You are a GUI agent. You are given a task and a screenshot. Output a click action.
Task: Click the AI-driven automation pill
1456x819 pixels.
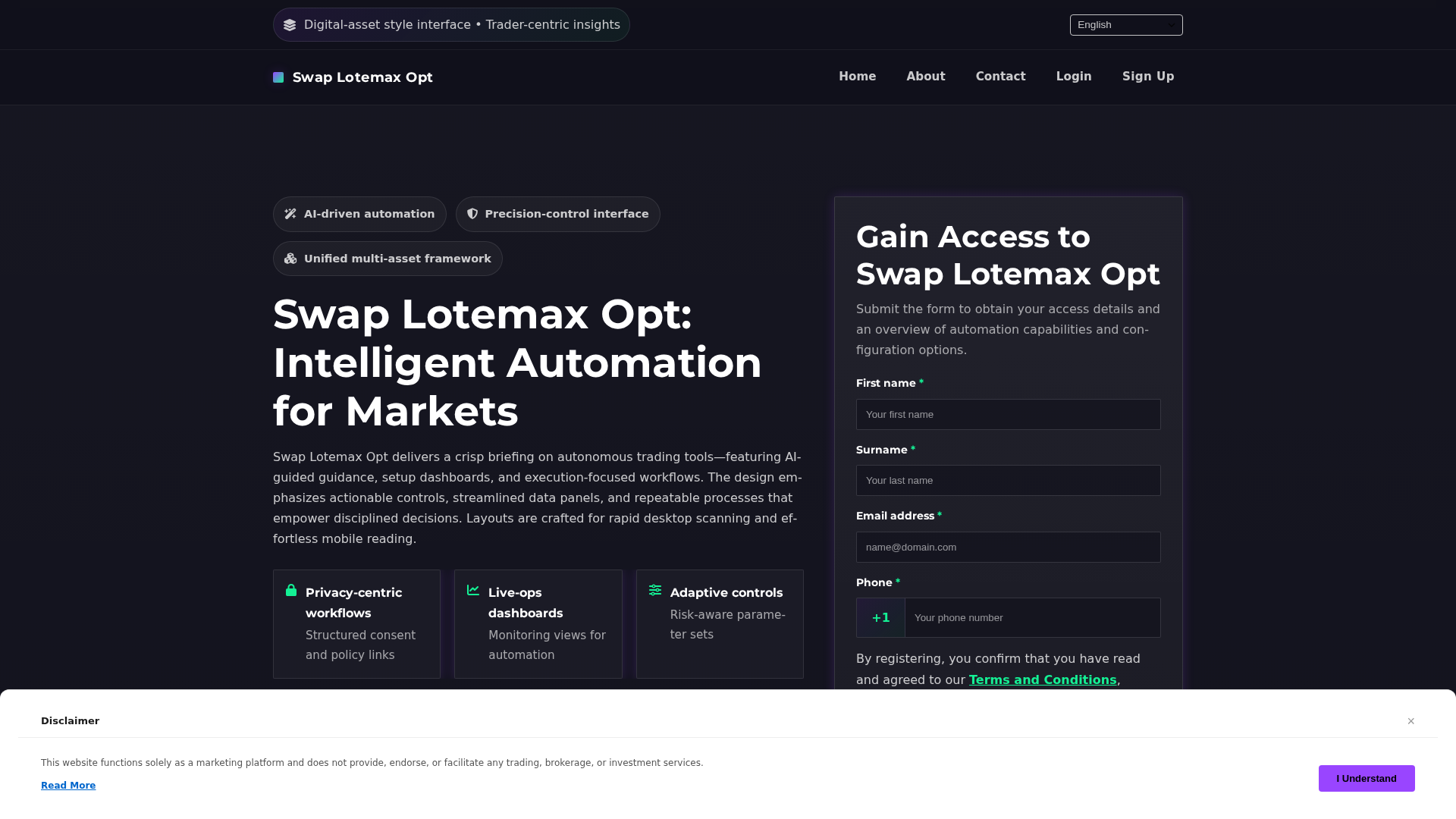coord(359,214)
